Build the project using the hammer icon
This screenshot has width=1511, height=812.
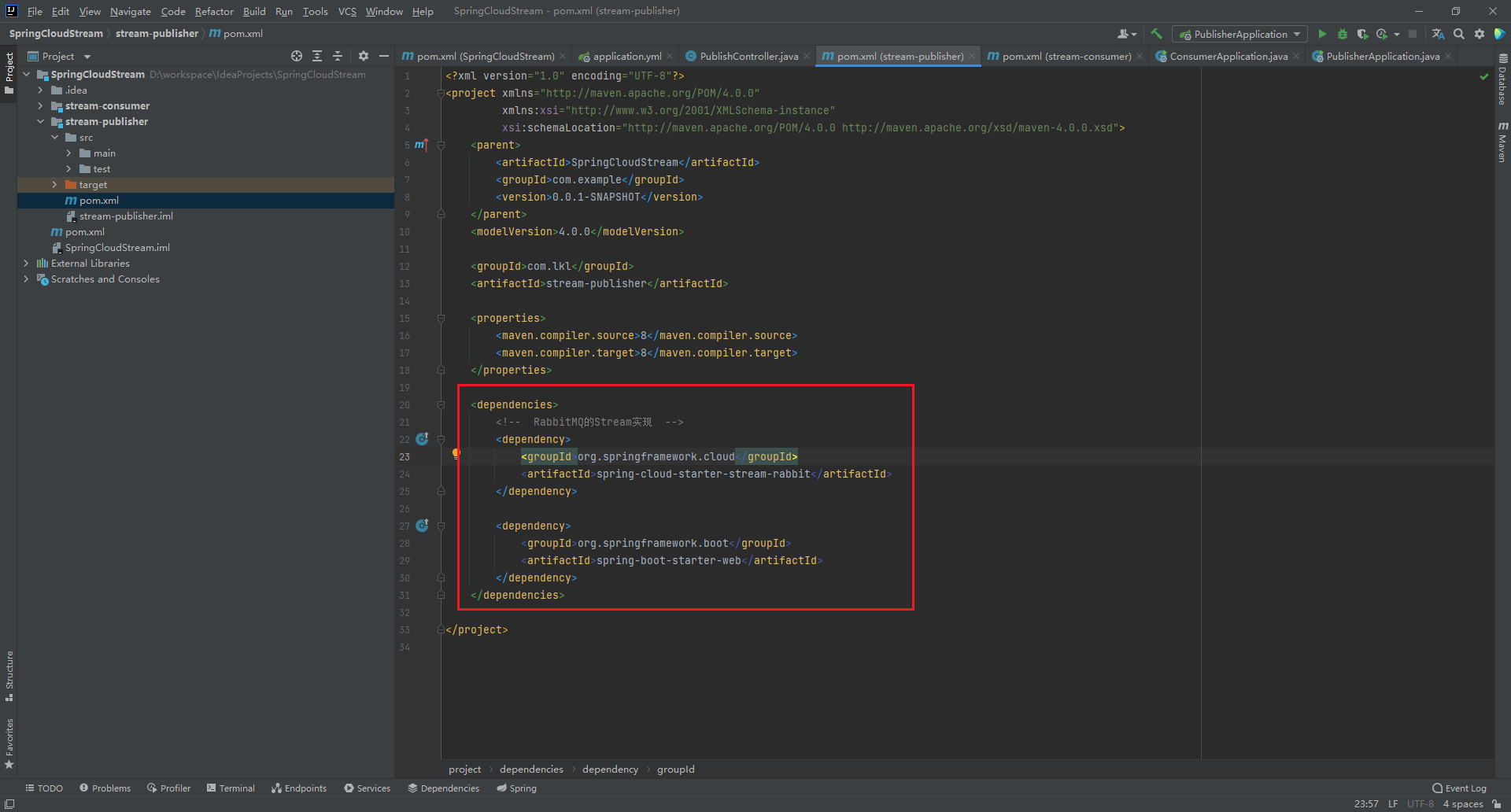click(x=1156, y=34)
